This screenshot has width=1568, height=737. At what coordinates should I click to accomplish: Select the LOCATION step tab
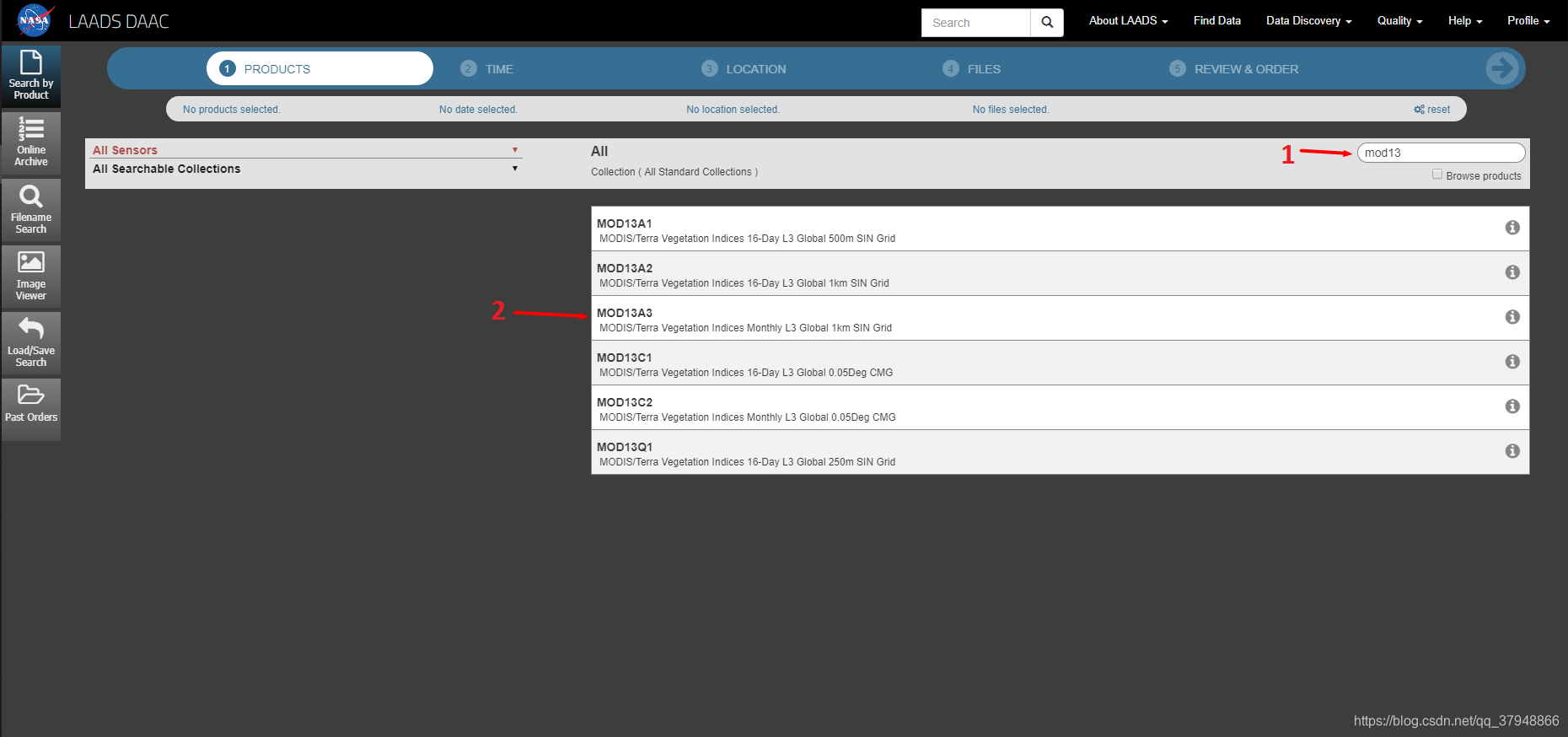[744, 69]
